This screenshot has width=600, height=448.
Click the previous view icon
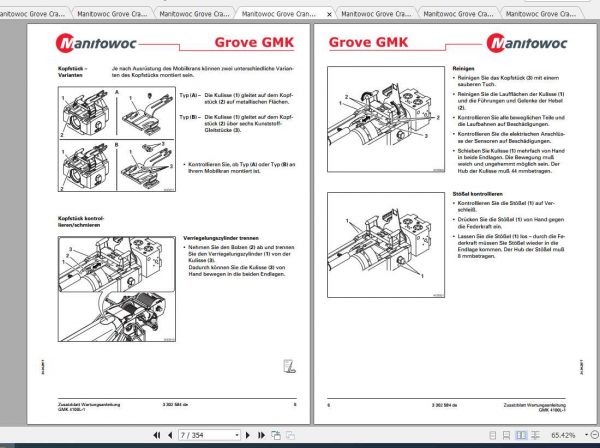coord(276,435)
